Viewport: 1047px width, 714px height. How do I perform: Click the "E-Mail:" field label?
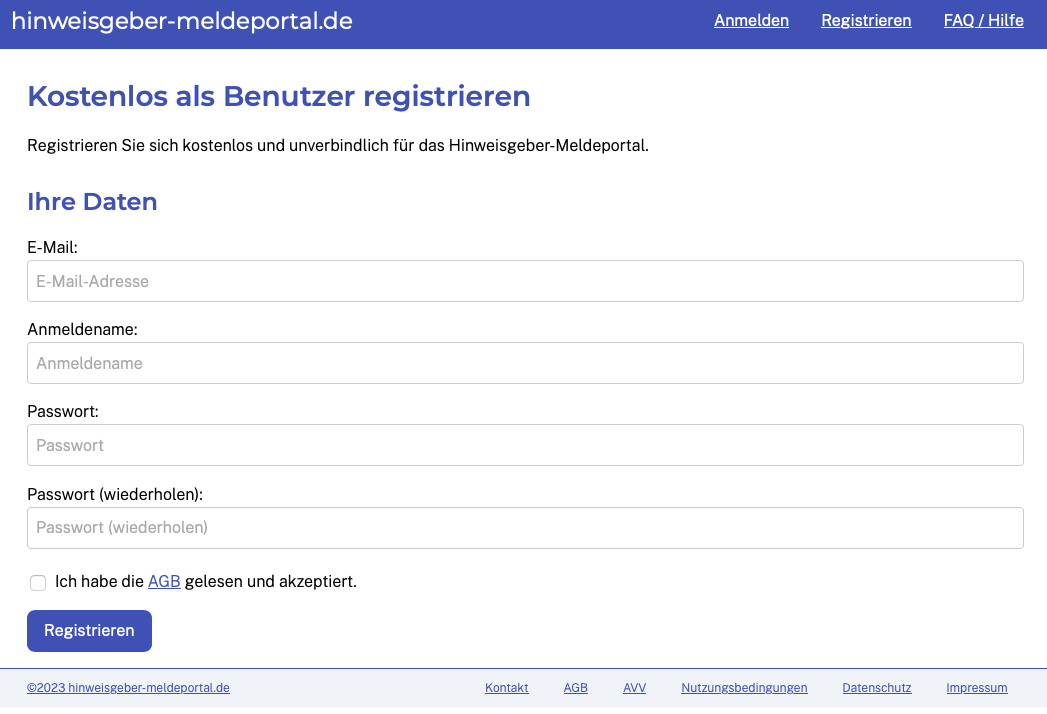coord(52,247)
